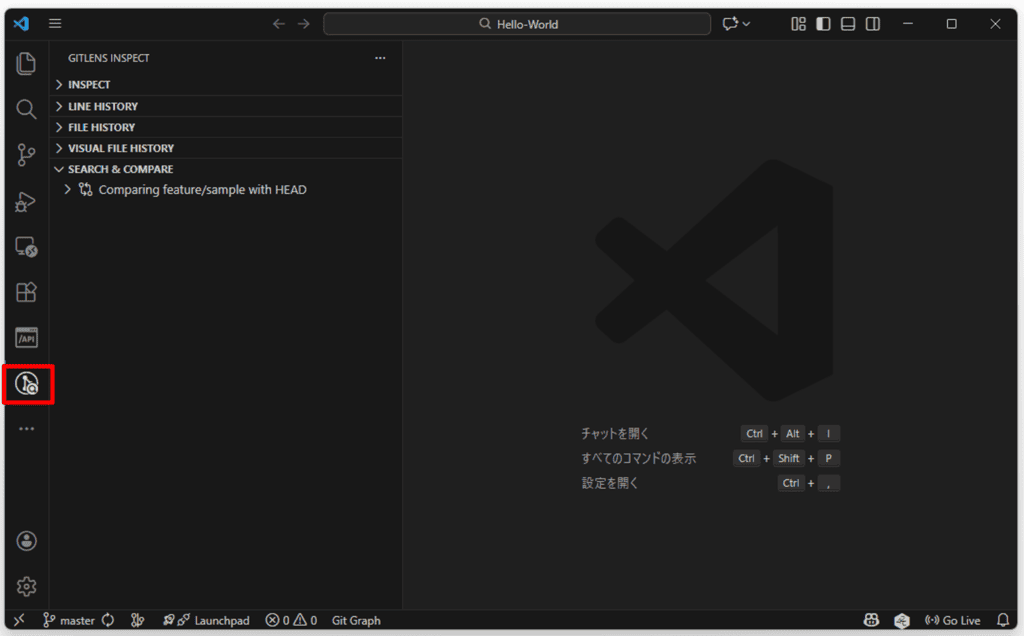This screenshot has height=636, width=1024.
Task: Open the hamburger menu
Action: tap(55, 23)
